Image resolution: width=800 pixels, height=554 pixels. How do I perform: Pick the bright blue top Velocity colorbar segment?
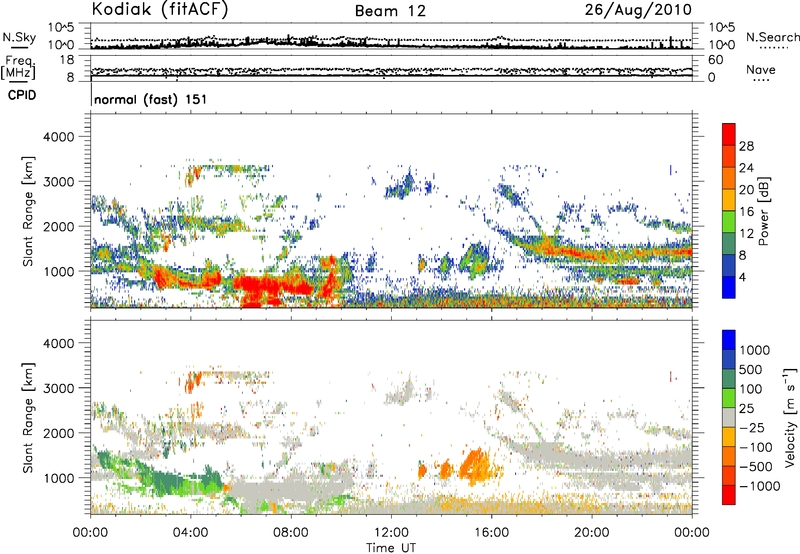[x=729, y=340]
